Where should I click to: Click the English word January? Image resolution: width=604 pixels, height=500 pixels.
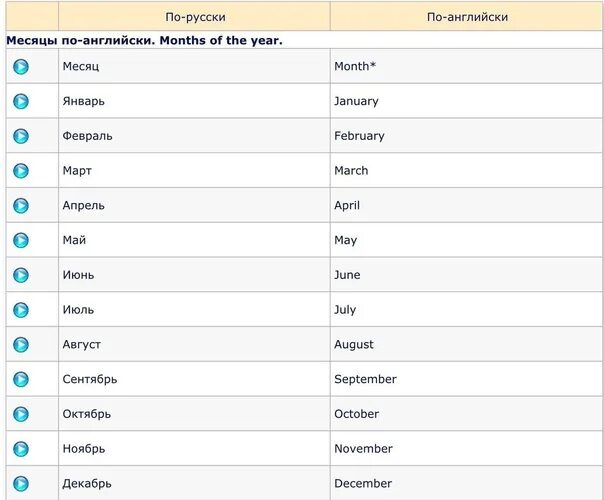point(356,101)
